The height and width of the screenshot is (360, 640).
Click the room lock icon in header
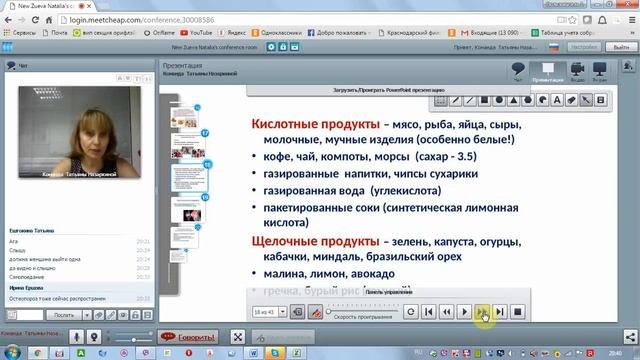pyautogui.click(x=283, y=47)
